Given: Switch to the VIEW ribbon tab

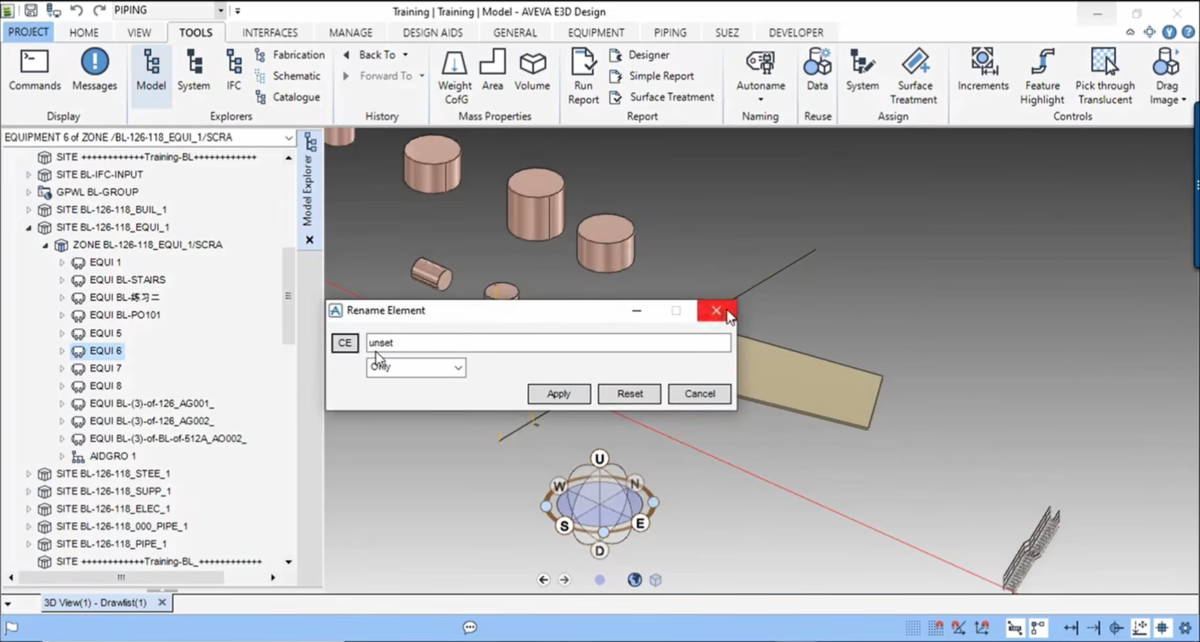Looking at the screenshot, I should pos(139,32).
